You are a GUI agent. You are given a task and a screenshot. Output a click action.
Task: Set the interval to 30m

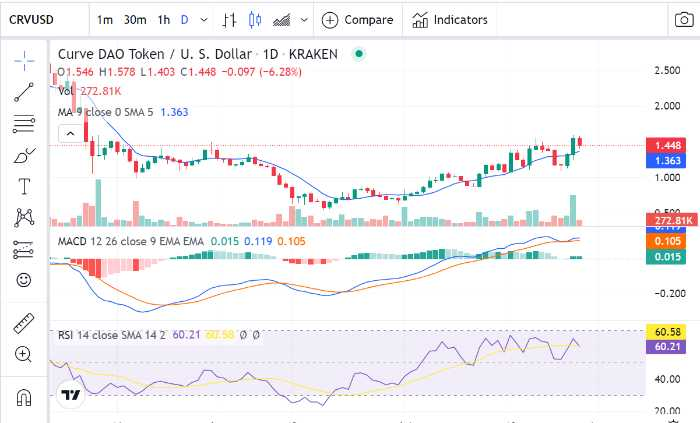[x=135, y=20]
